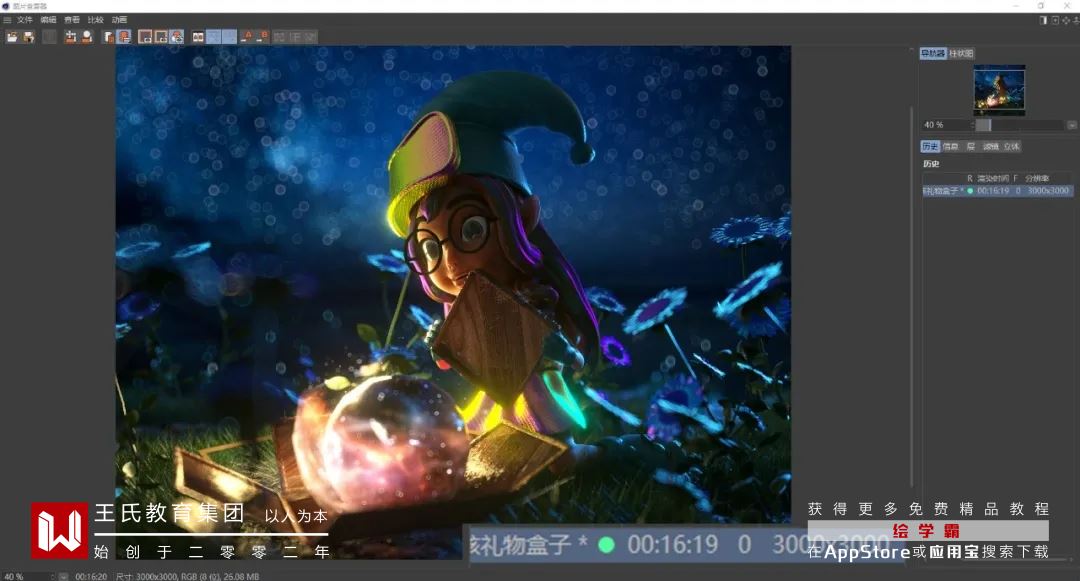Click the second framed render-region toolbar icon
Image resolution: width=1080 pixels, height=581 pixels.
[160, 37]
